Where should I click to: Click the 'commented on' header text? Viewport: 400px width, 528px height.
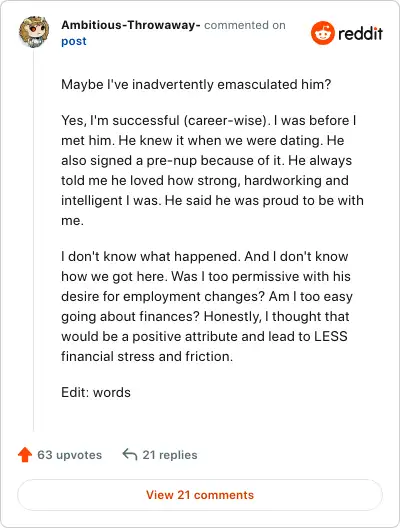pyautogui.click(x=245, y=25)
